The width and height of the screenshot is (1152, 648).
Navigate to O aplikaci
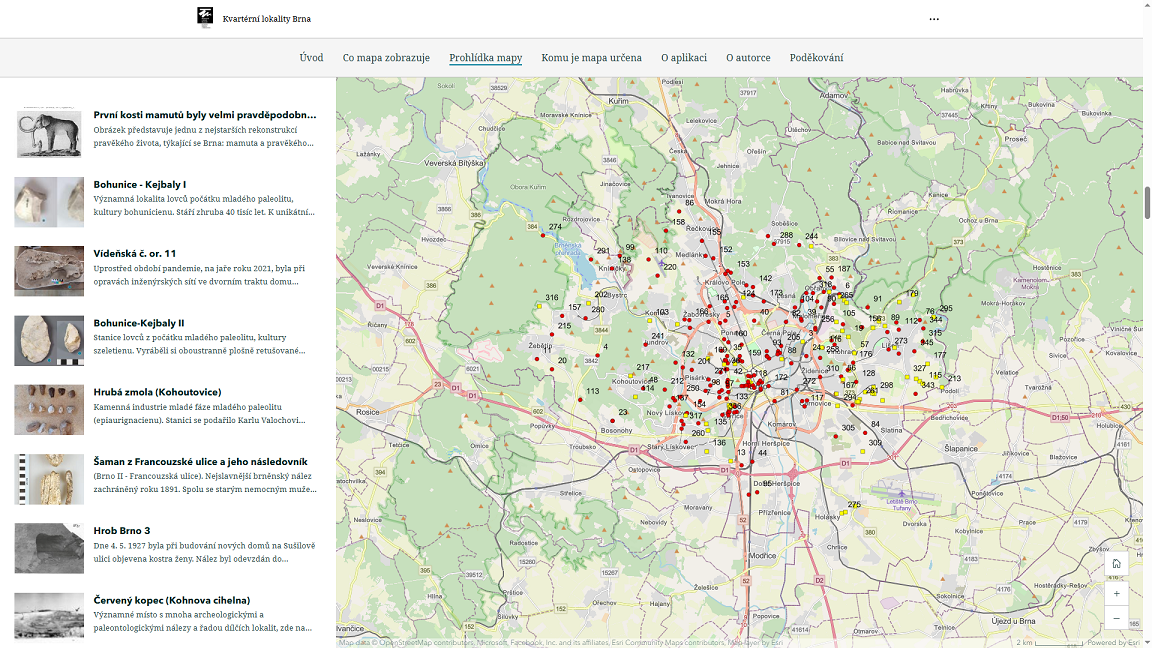click(684, 58)
